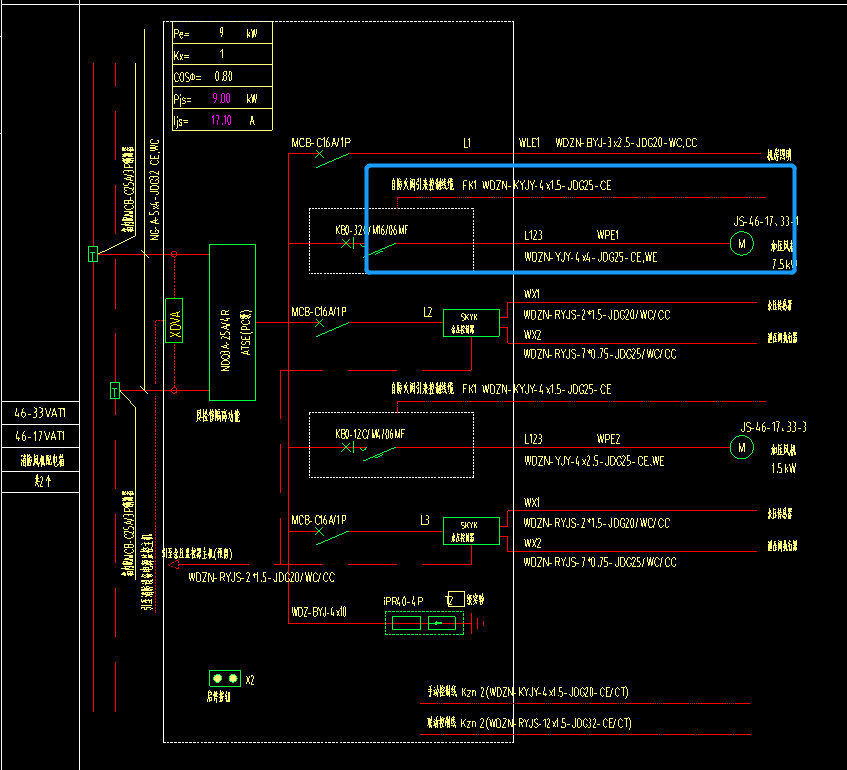Click the Kzn 2(WDZN-KYJY-4x1.5-JDG20-CE/CT) text
This screenshot has width=847, height=770.
[544, 692]
